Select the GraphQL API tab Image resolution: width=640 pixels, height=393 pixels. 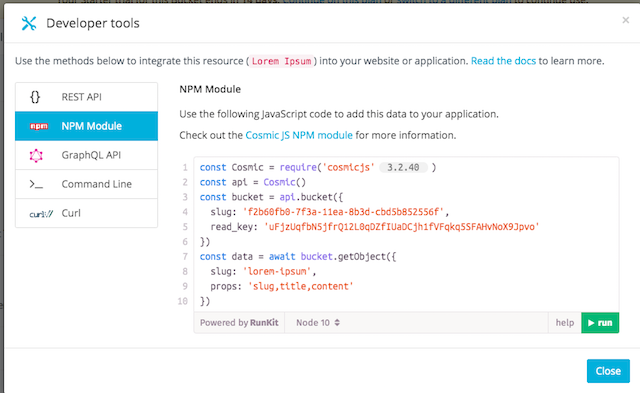[87, 155]
